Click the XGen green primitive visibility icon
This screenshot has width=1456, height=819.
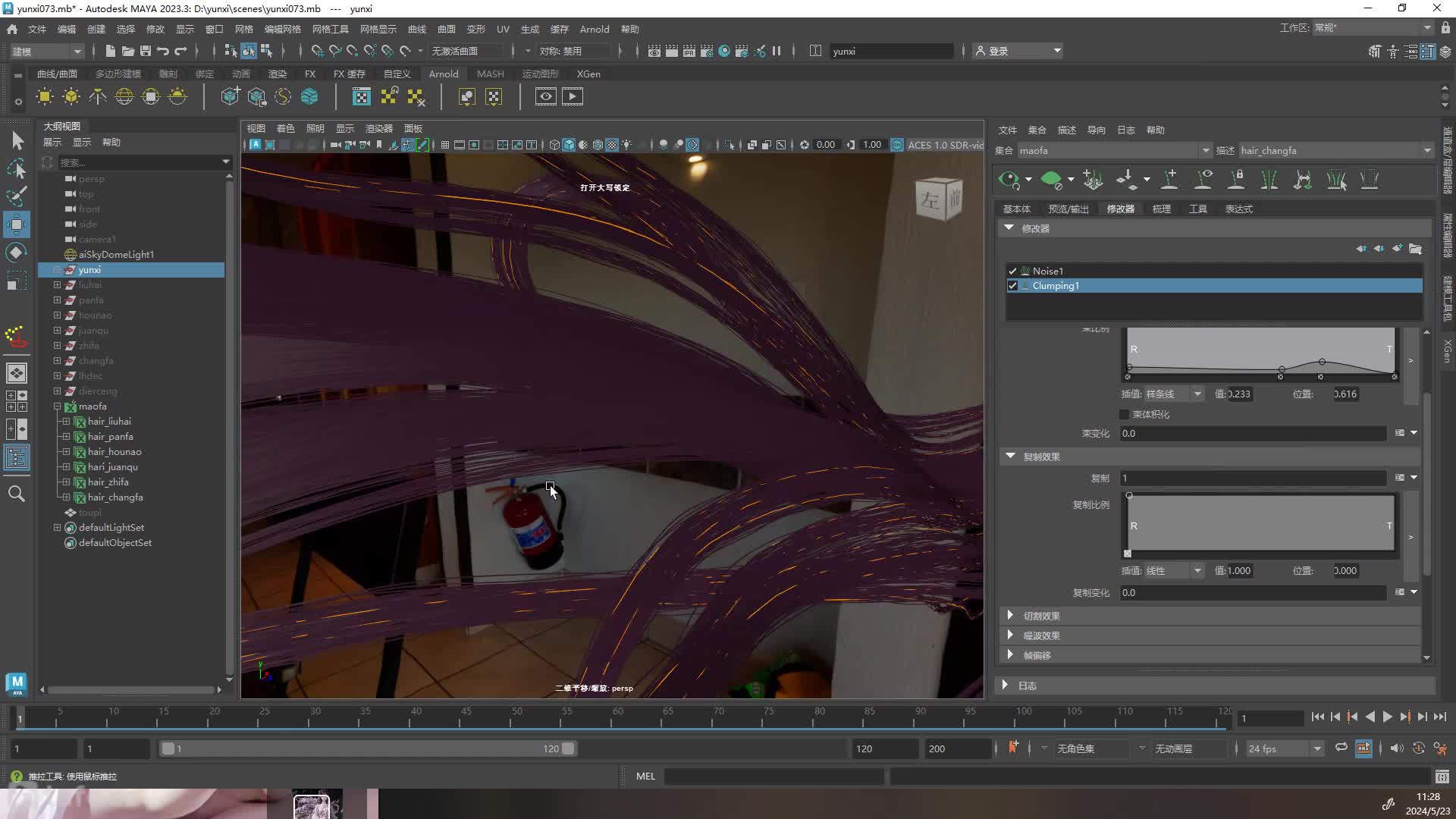click(x=1051, y=180)
